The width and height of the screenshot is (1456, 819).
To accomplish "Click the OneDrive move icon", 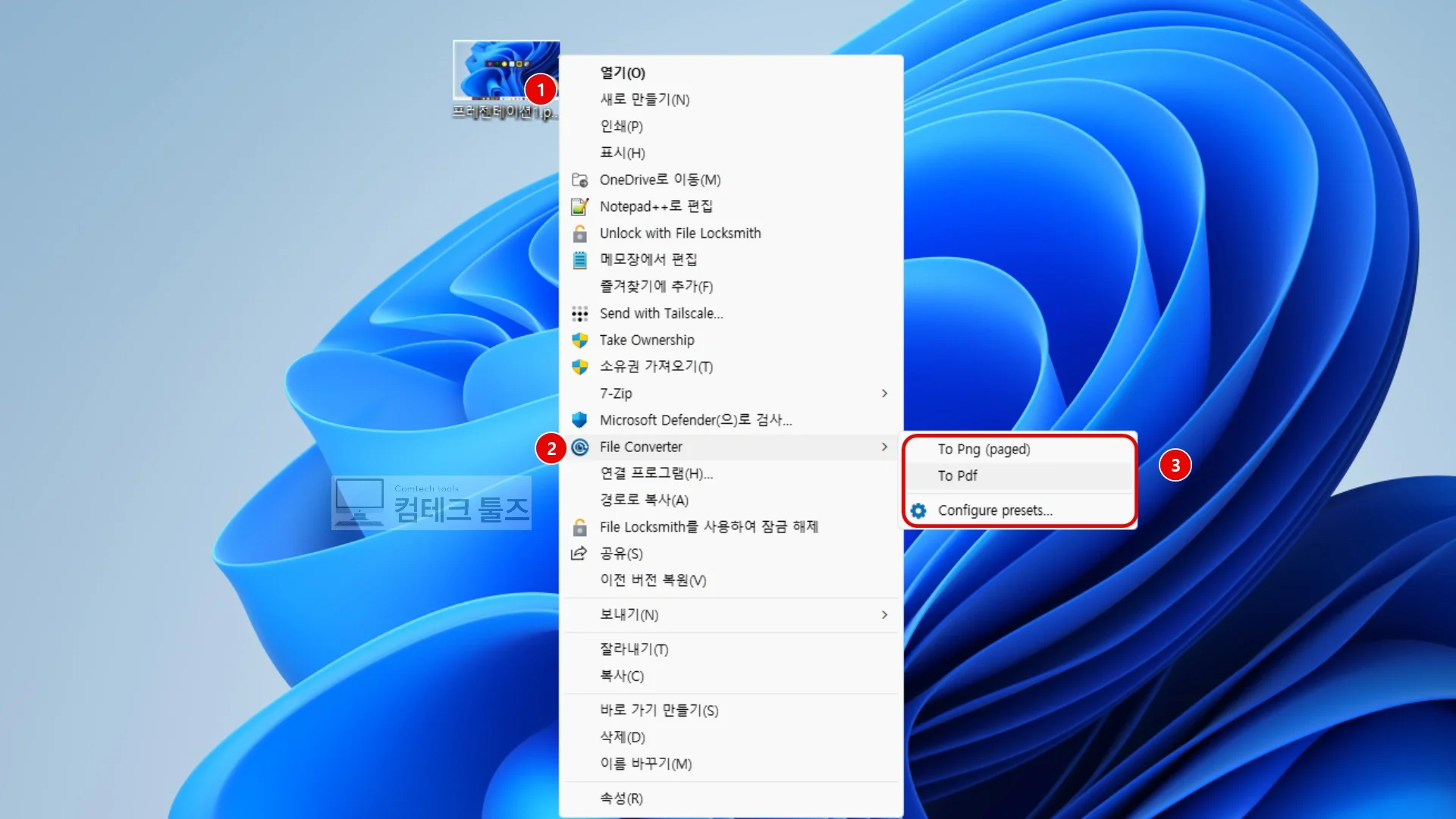I will pos(579,180).
